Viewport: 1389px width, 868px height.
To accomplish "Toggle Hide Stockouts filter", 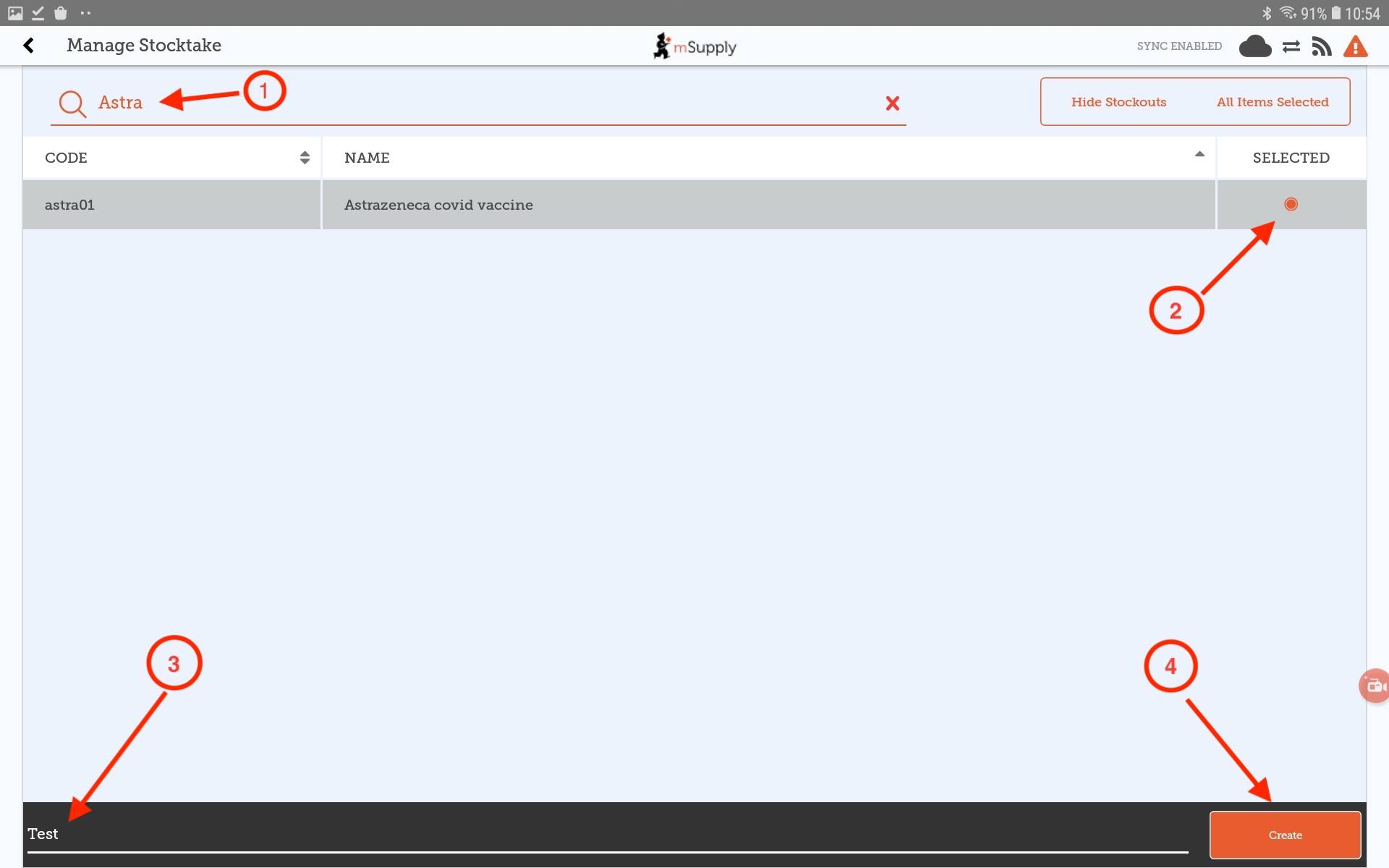I will 1118,102.
